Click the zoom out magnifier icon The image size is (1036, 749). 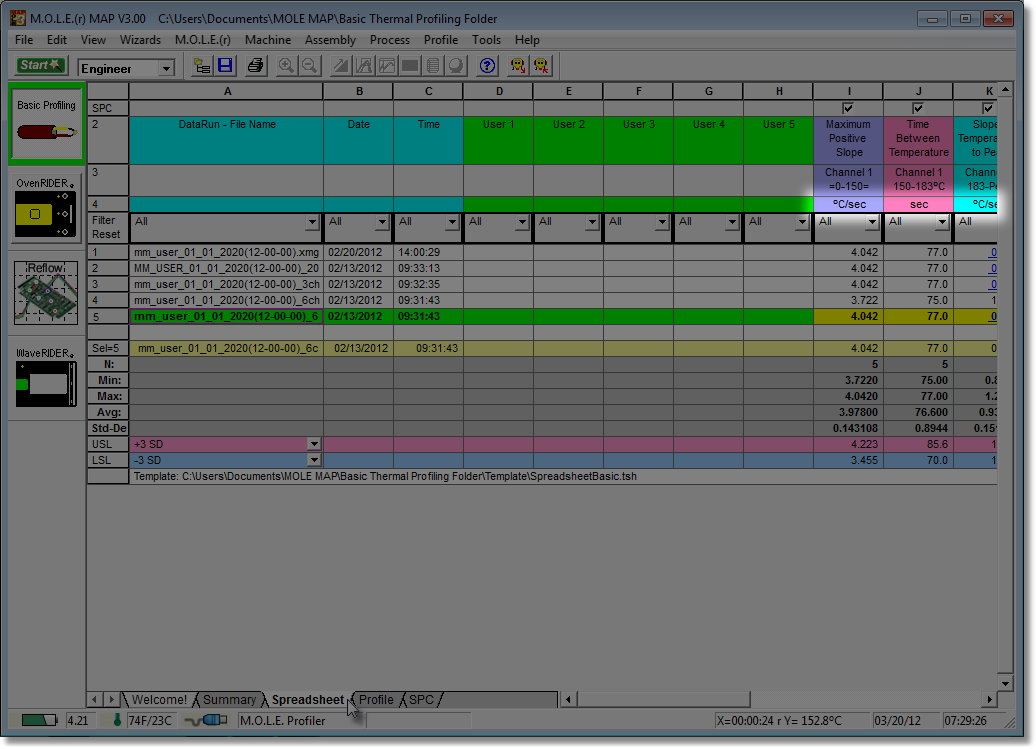coord(309,66)
